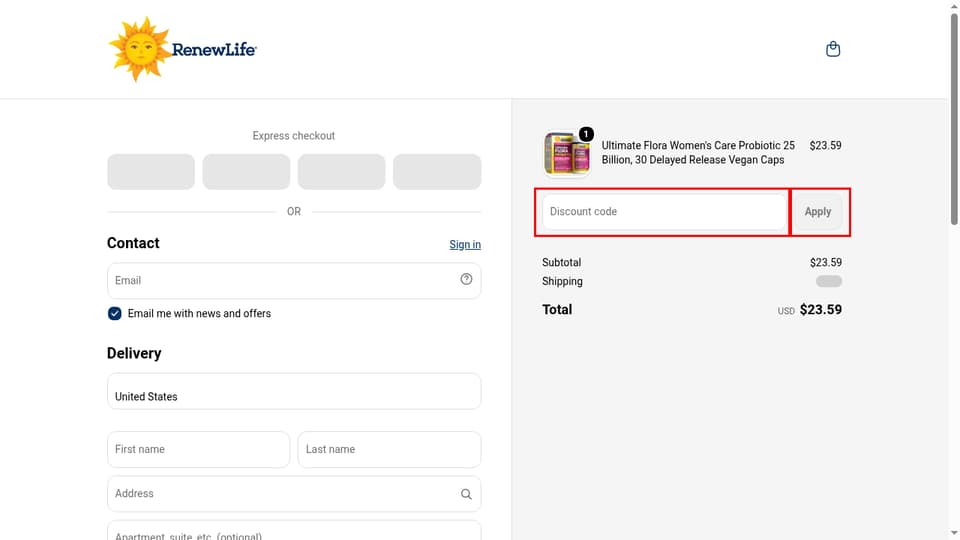Uncheck Email me with news and offers
960x540 pixels.
pyautogui.click(x=114, y=313)
